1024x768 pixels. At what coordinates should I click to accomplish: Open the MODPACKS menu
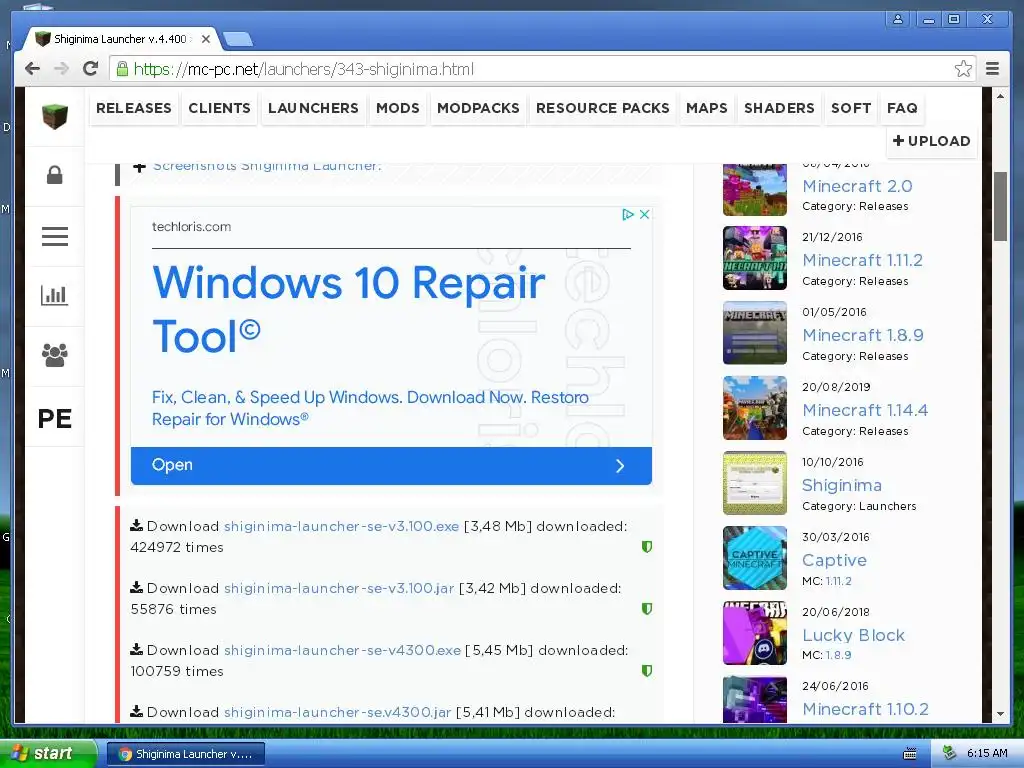coord(478,108)
